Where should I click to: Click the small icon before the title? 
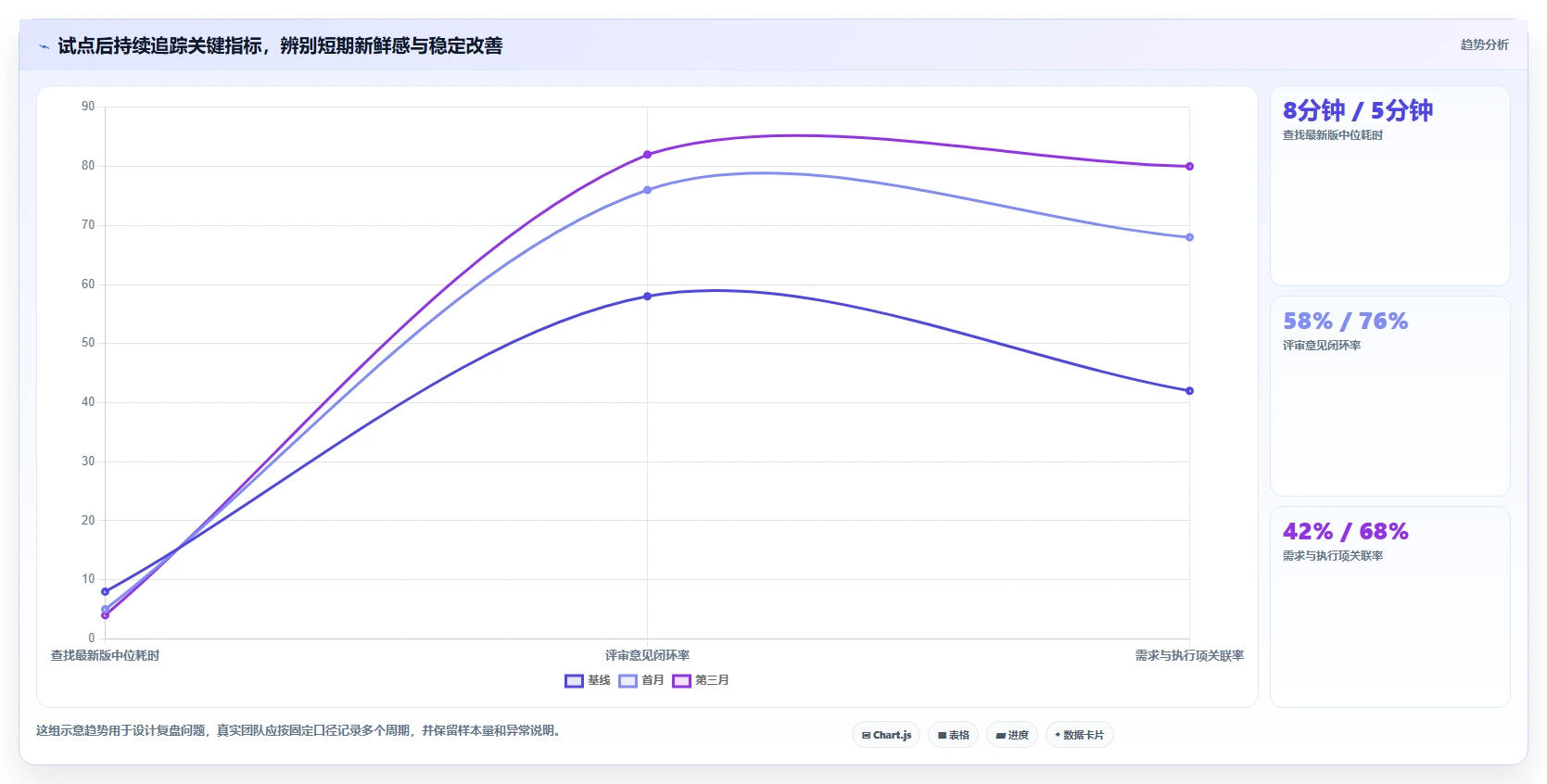pos(44,46)
